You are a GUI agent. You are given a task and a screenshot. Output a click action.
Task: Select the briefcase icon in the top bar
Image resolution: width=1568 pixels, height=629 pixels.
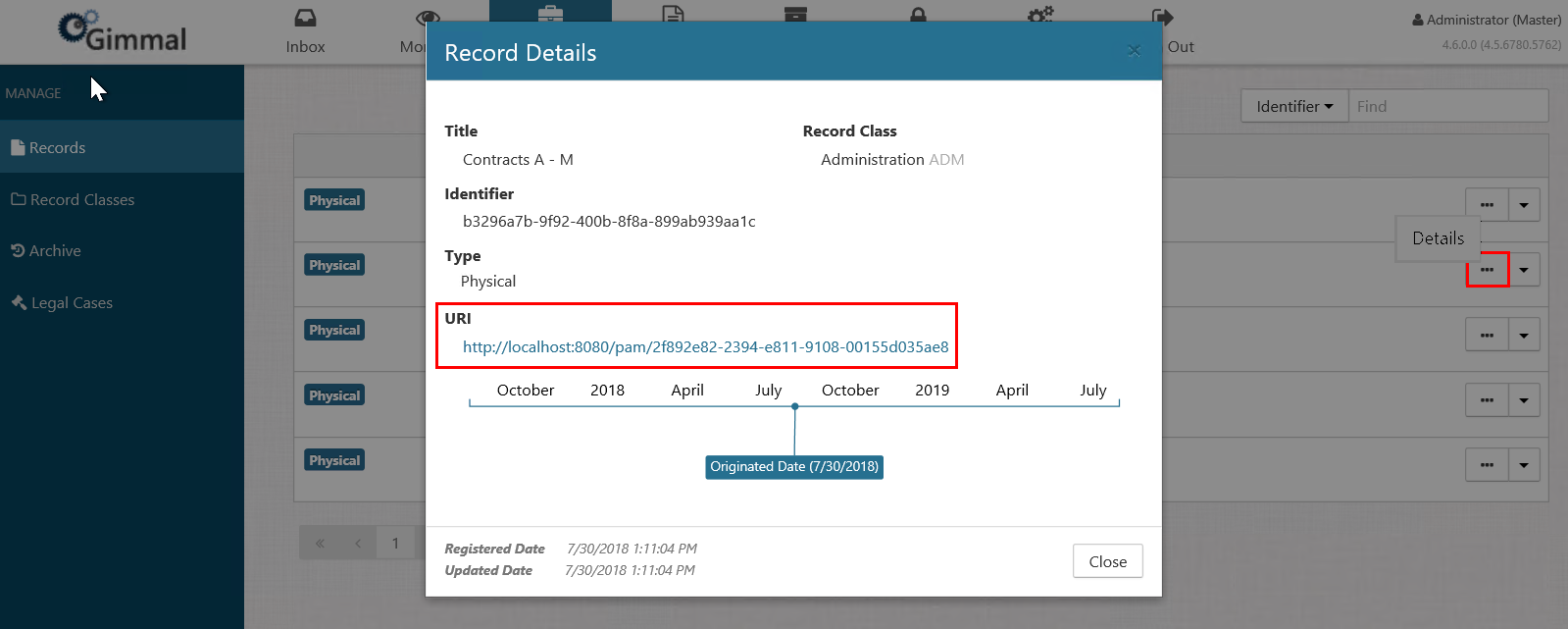tap(550, 14)
